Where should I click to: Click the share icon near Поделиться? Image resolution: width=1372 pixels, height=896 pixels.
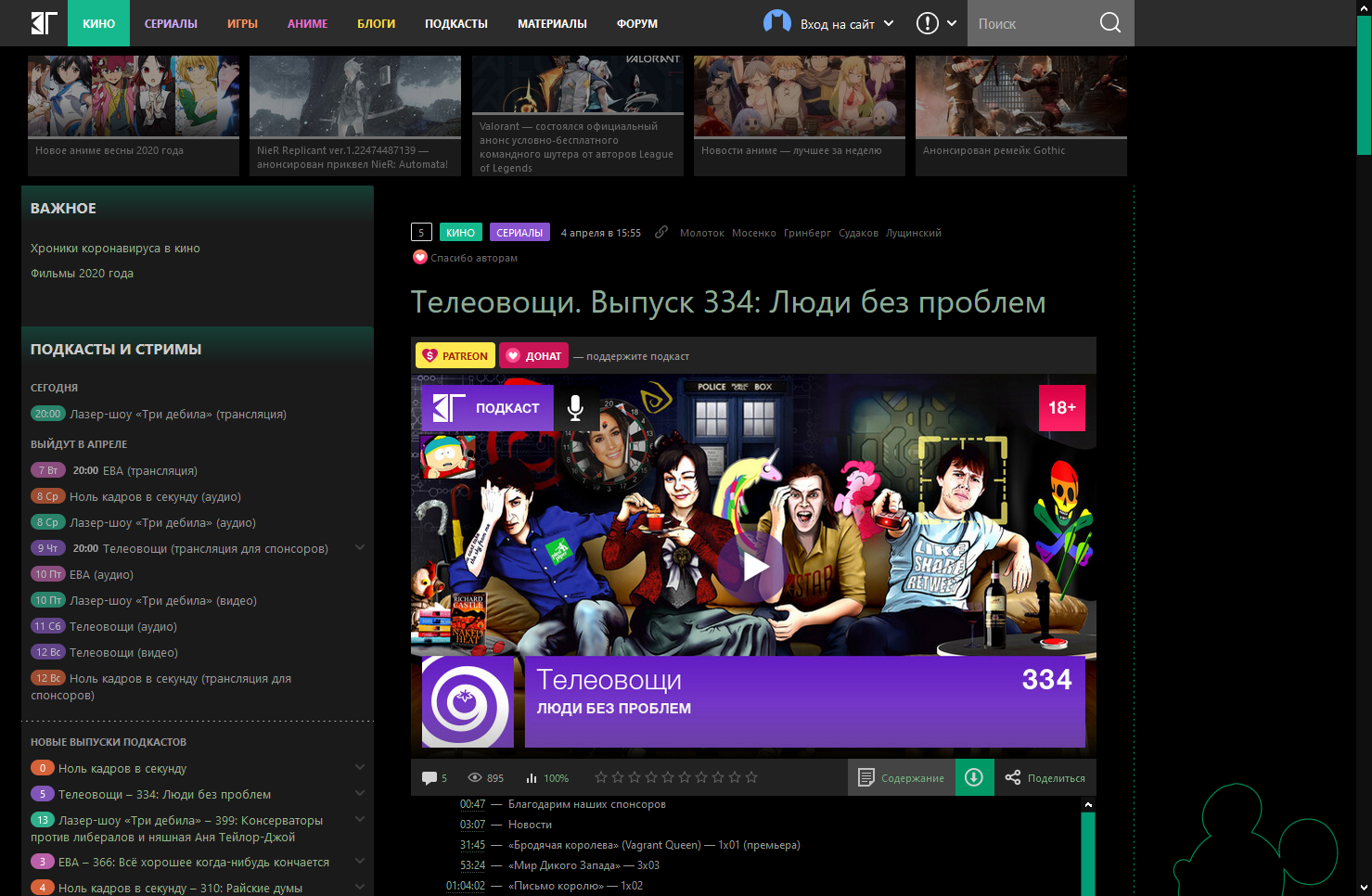[x=1012, y=777]
